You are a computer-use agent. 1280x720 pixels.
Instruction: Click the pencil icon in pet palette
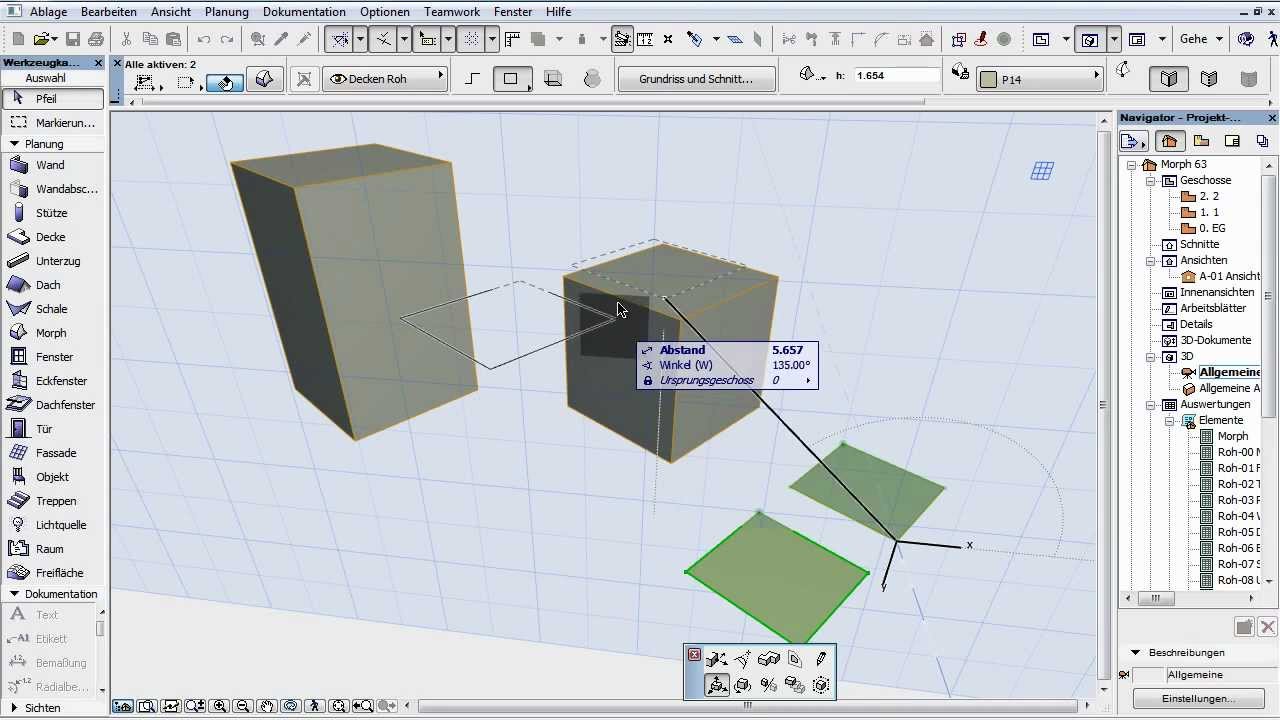coord(821,659)
